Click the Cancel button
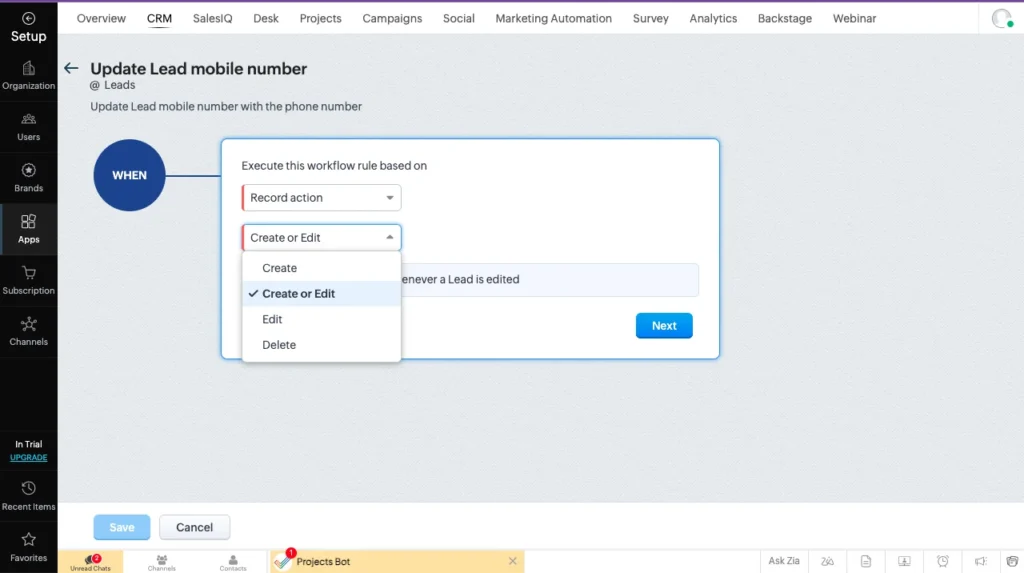This screenshot has width=1024, height=573. tap(194, 527)
